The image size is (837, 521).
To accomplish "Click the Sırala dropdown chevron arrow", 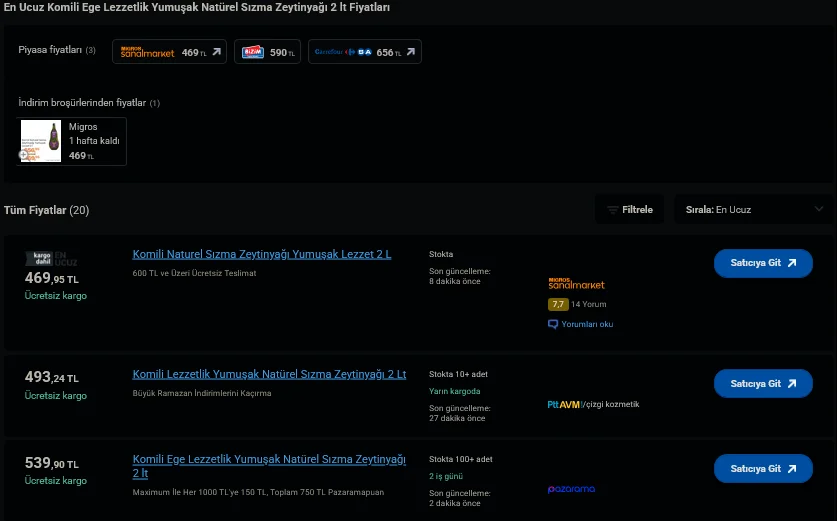I will click(819, 210).
